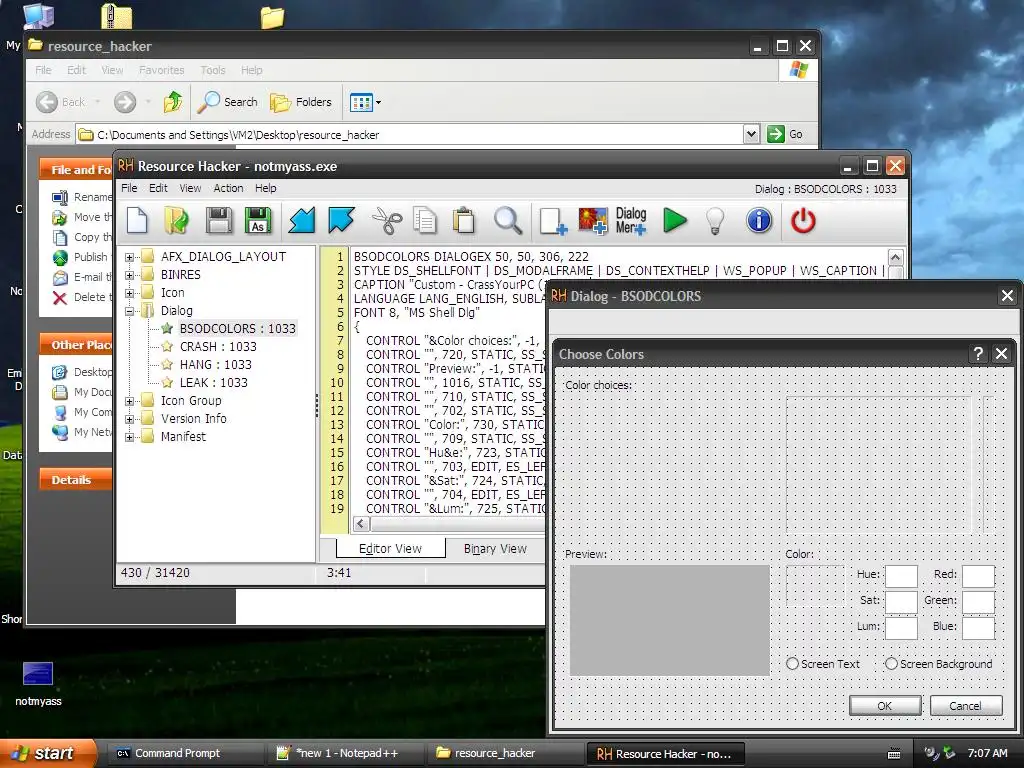This screenshot has height=768, width=1024.
Task: Collapse the Dialog tree node
Action: [x=129, y=312]
